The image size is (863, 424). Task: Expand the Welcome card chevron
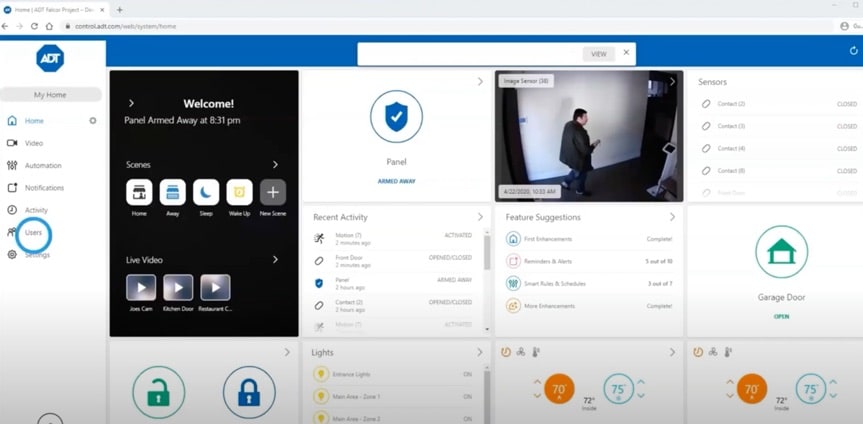click(x=131, y=103)
